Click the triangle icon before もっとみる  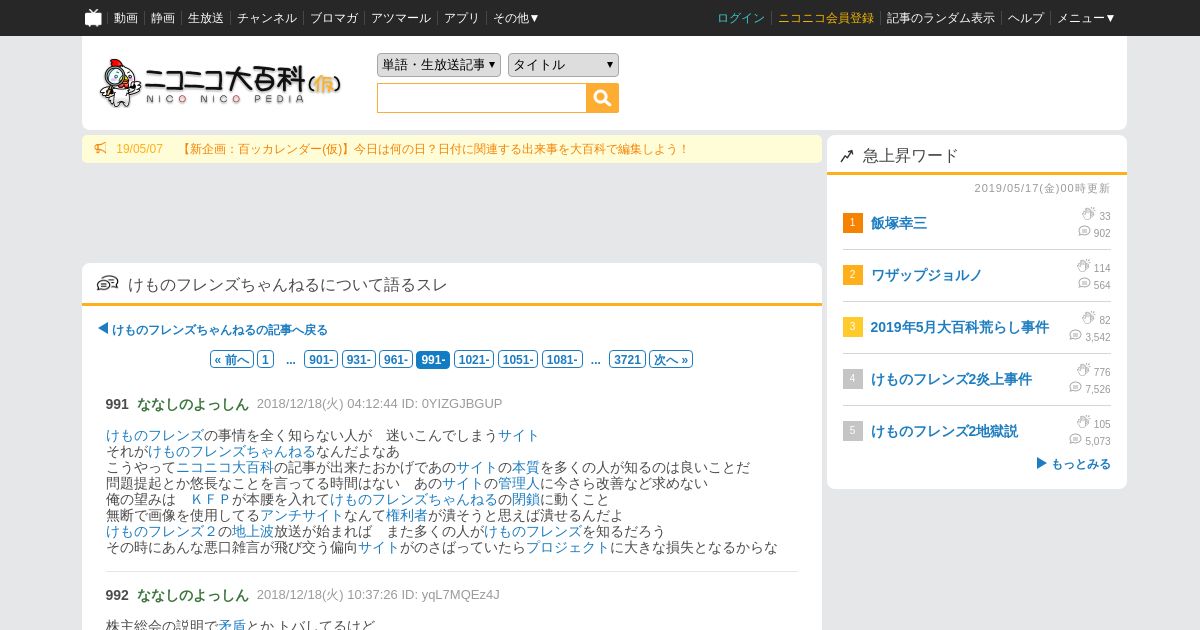pos(1042,464)
